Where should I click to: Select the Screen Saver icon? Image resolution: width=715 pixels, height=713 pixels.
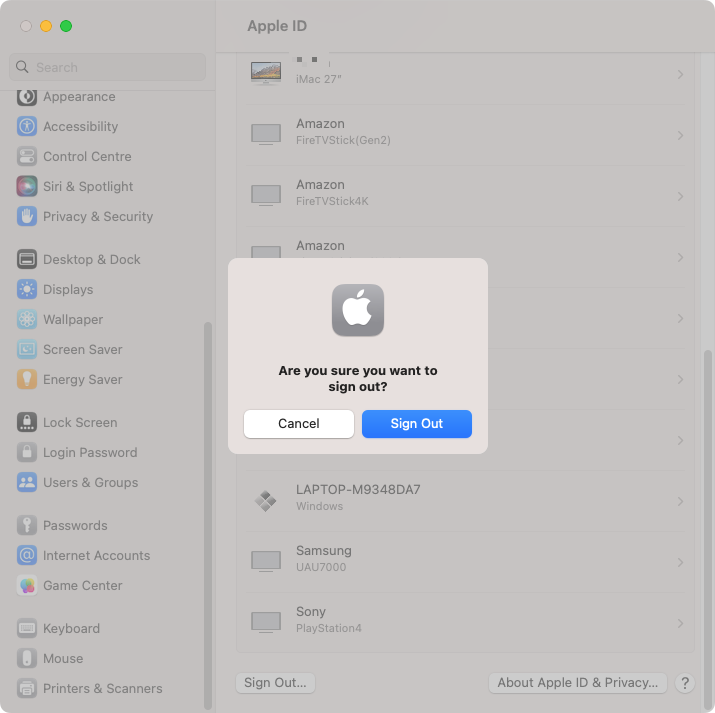tap(27, 350)
